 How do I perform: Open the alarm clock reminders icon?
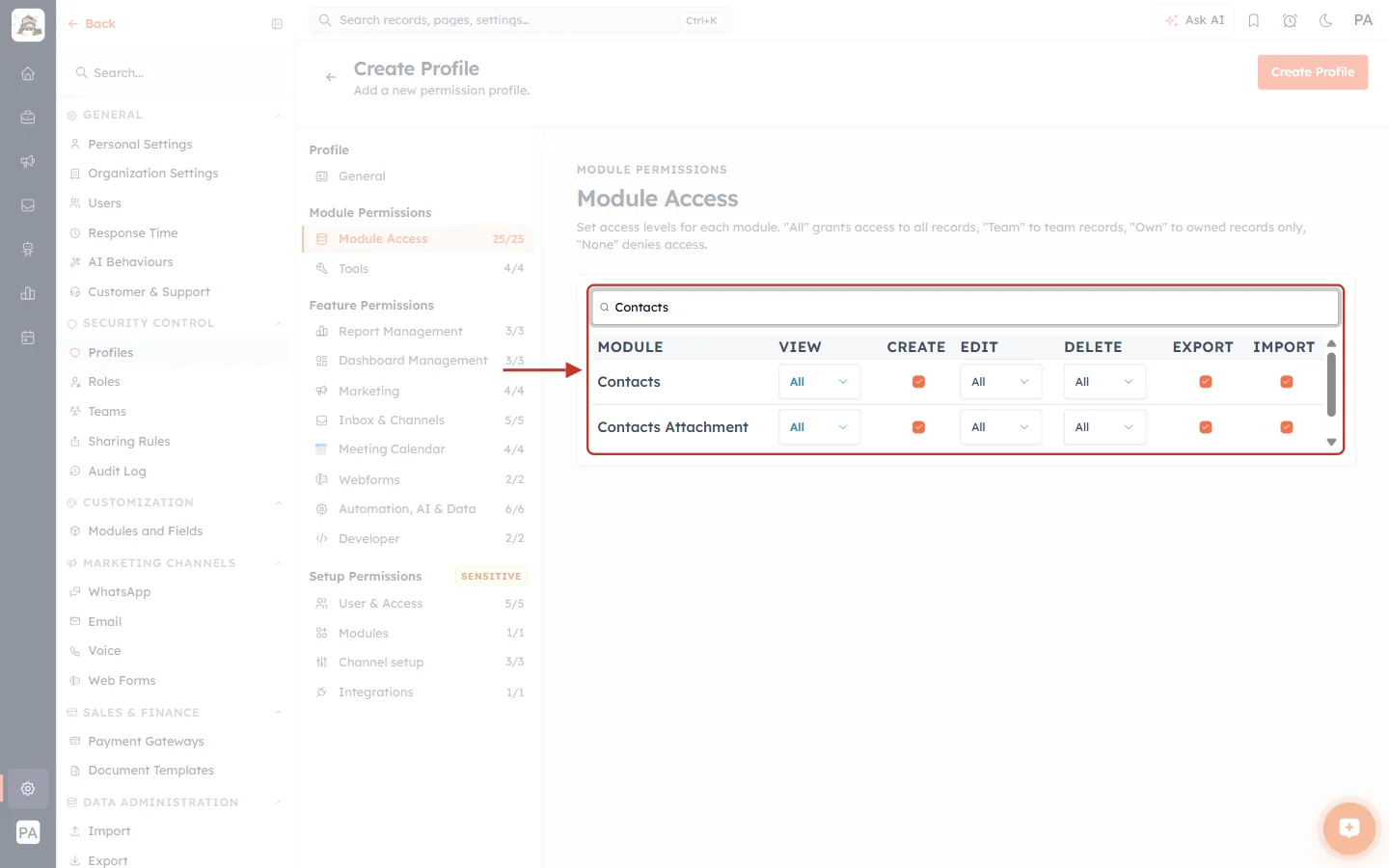1290,20
